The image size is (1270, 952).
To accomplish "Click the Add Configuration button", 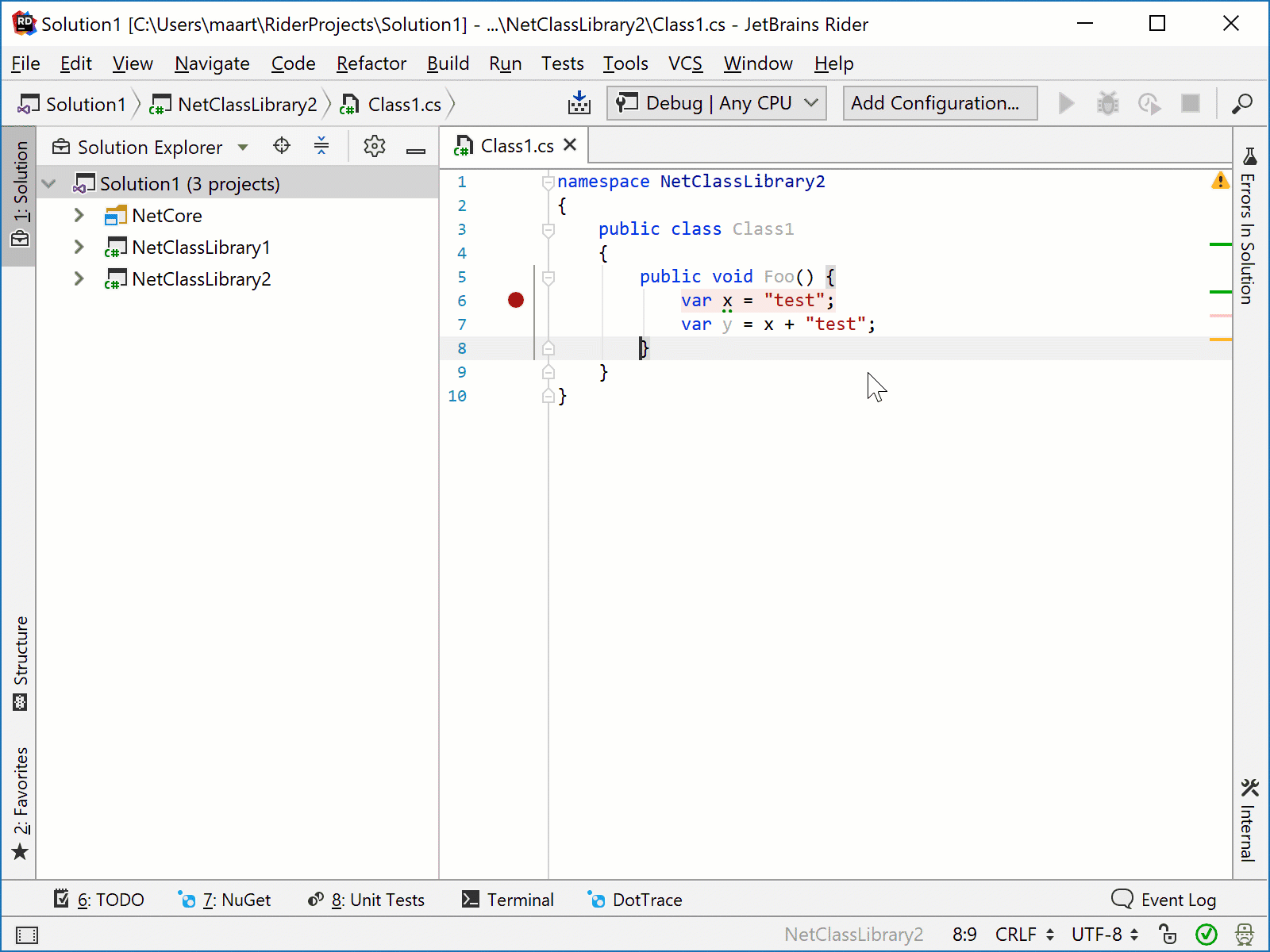I will point(939,103).
